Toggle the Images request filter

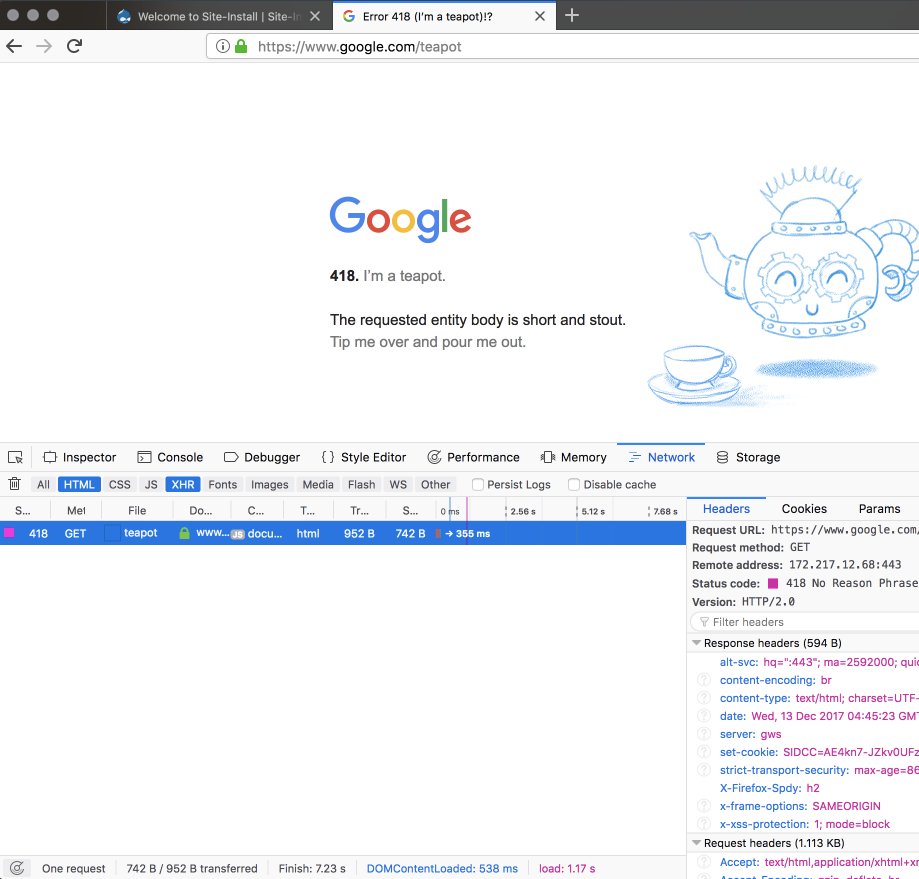270,485
